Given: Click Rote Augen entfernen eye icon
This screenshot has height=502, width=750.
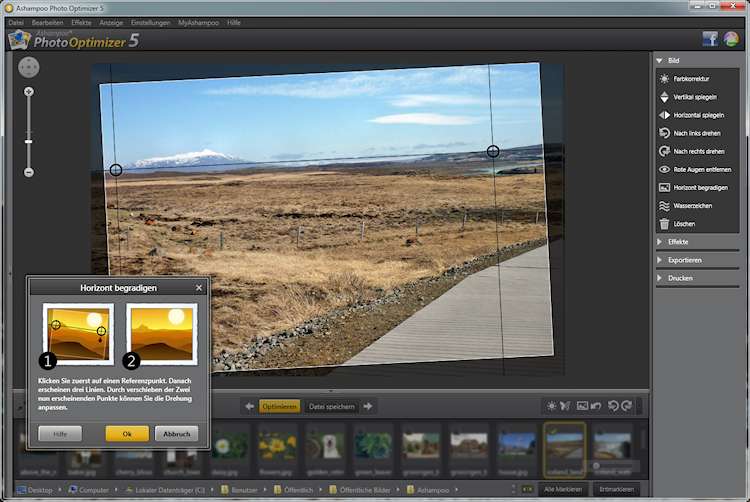Looking at the screenshot, I should [x=665, y=169].
